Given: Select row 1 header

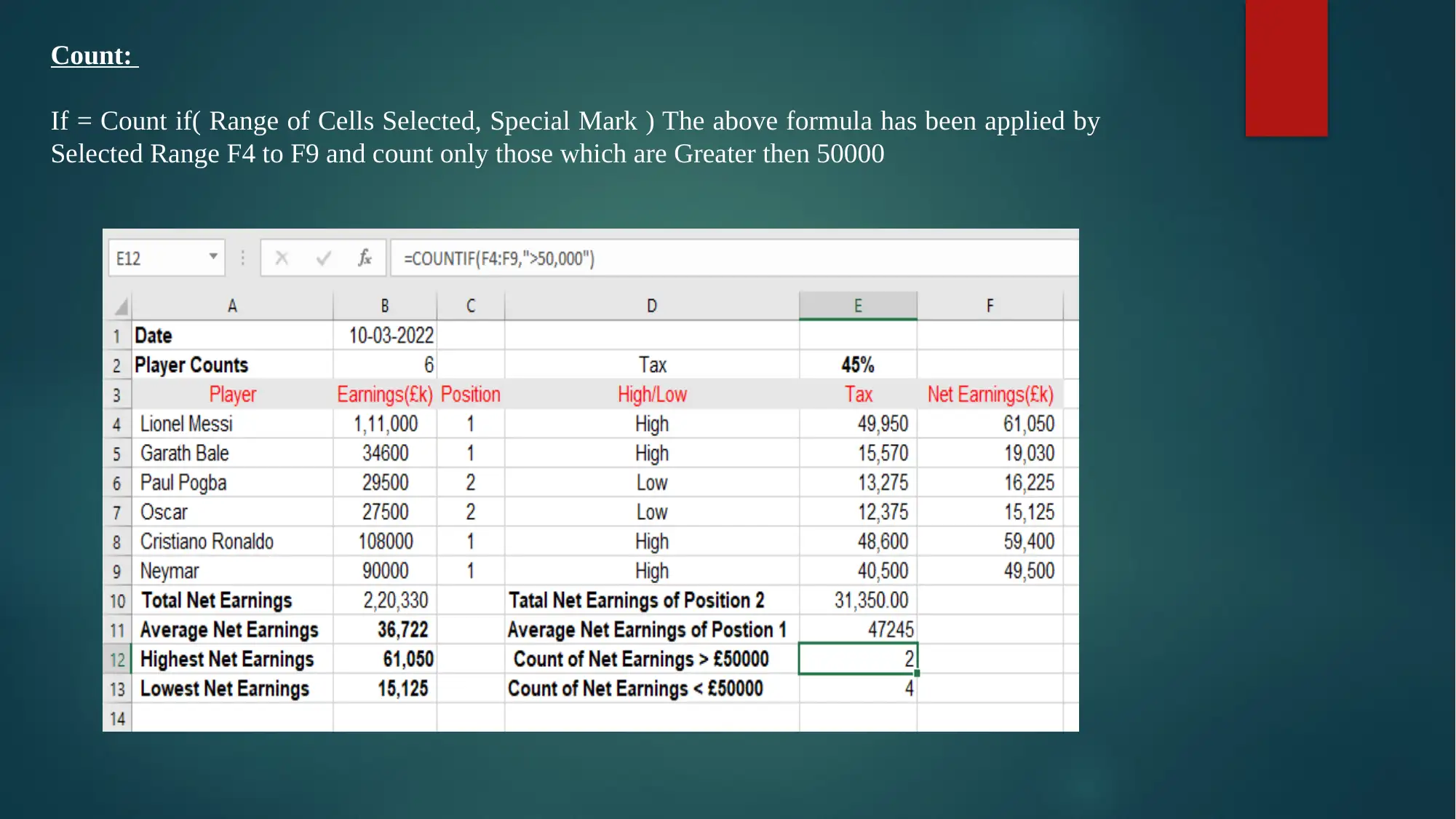Looking at the screenshot, I should (x=116, y=336).
